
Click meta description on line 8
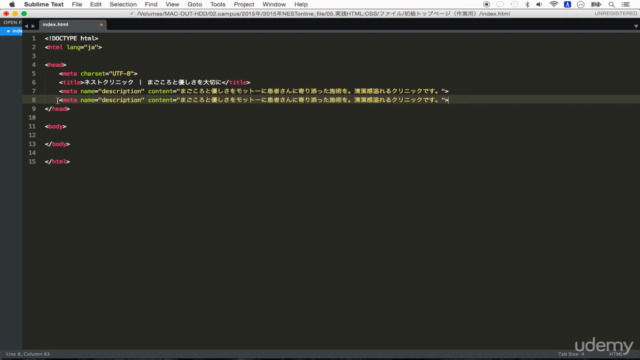point(253,100)
